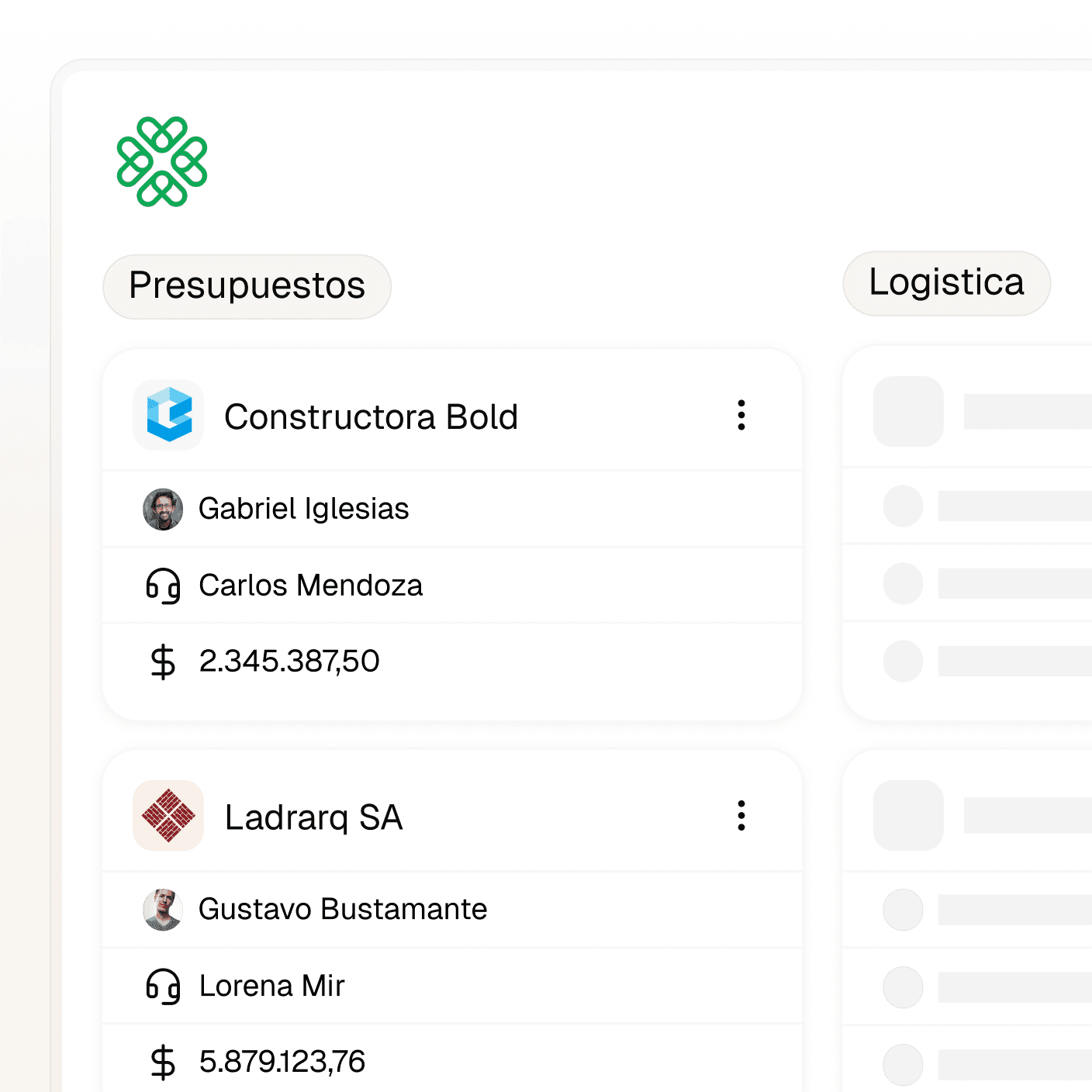Click the dollar icon next to 2.345.387,50

(163, 662)
